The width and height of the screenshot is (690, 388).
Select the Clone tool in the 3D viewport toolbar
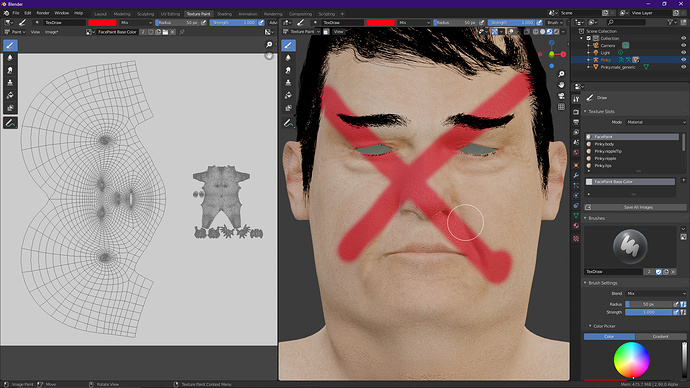[288, 83]
